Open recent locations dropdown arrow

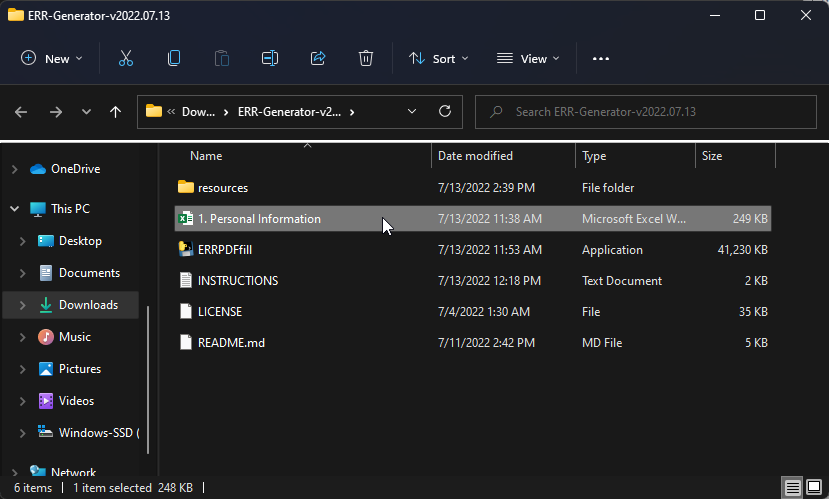[x=86, y=112]
